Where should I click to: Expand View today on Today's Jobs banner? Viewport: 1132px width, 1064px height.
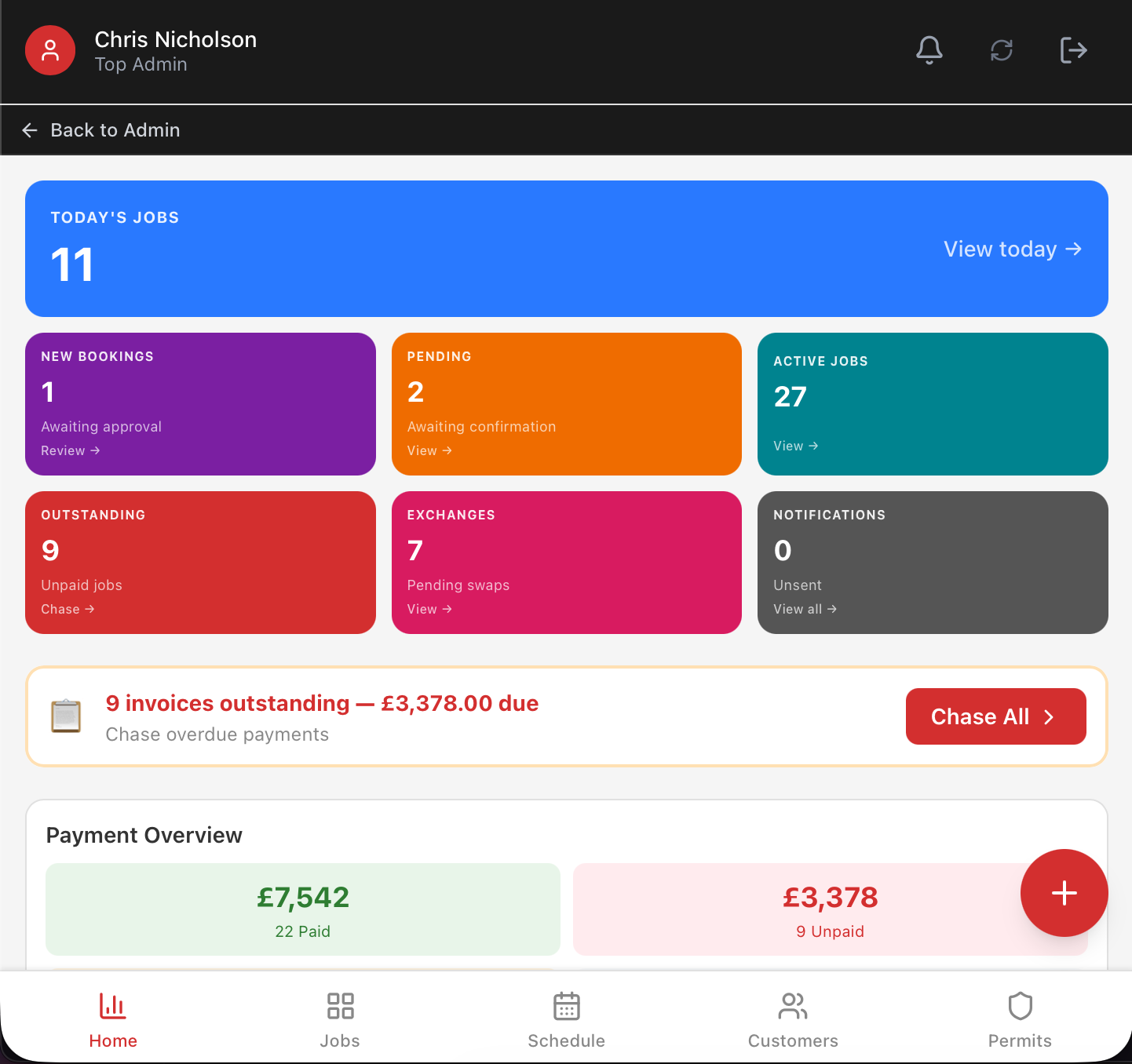click(1013, 249)
